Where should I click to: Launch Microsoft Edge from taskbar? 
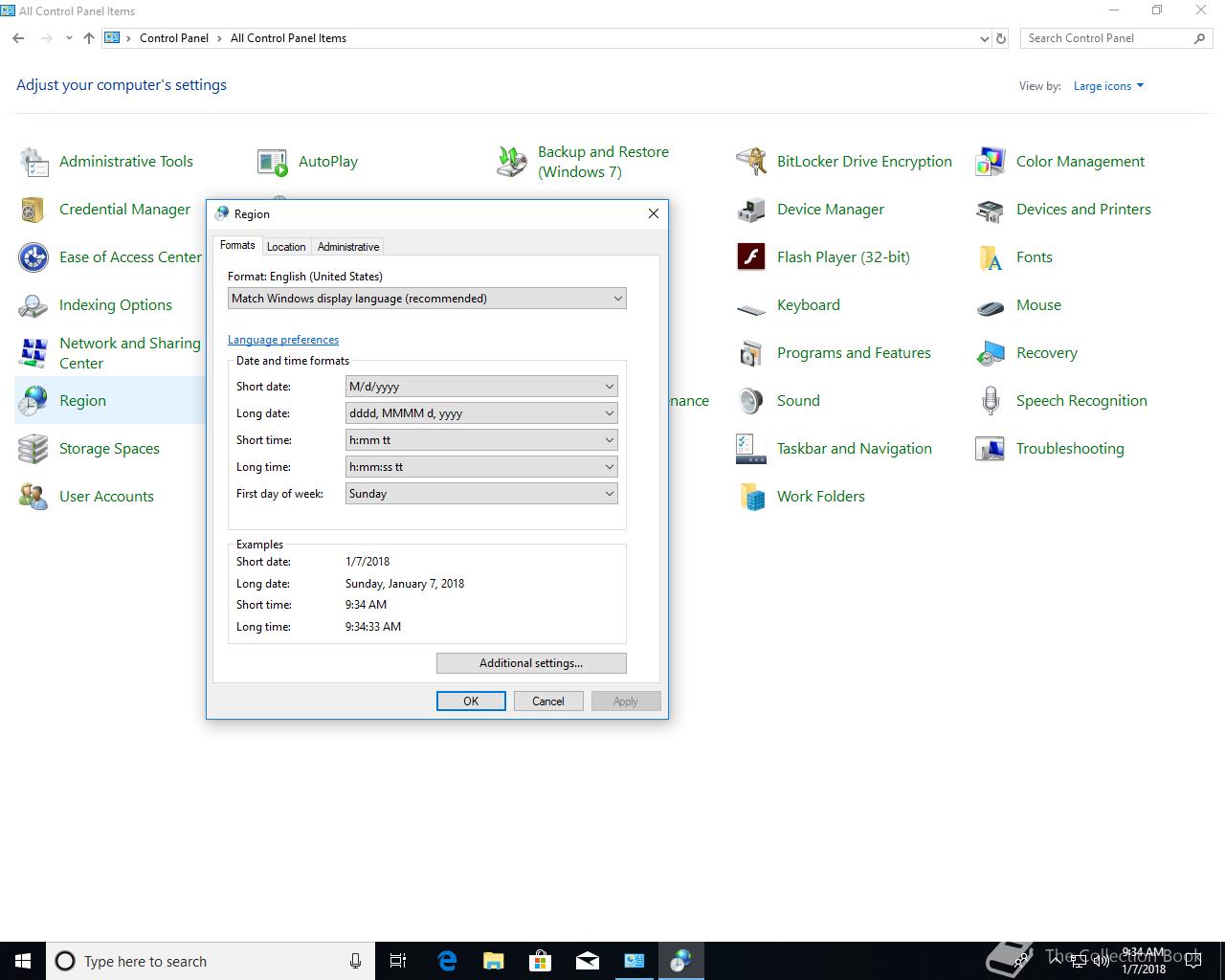point(447,961)
